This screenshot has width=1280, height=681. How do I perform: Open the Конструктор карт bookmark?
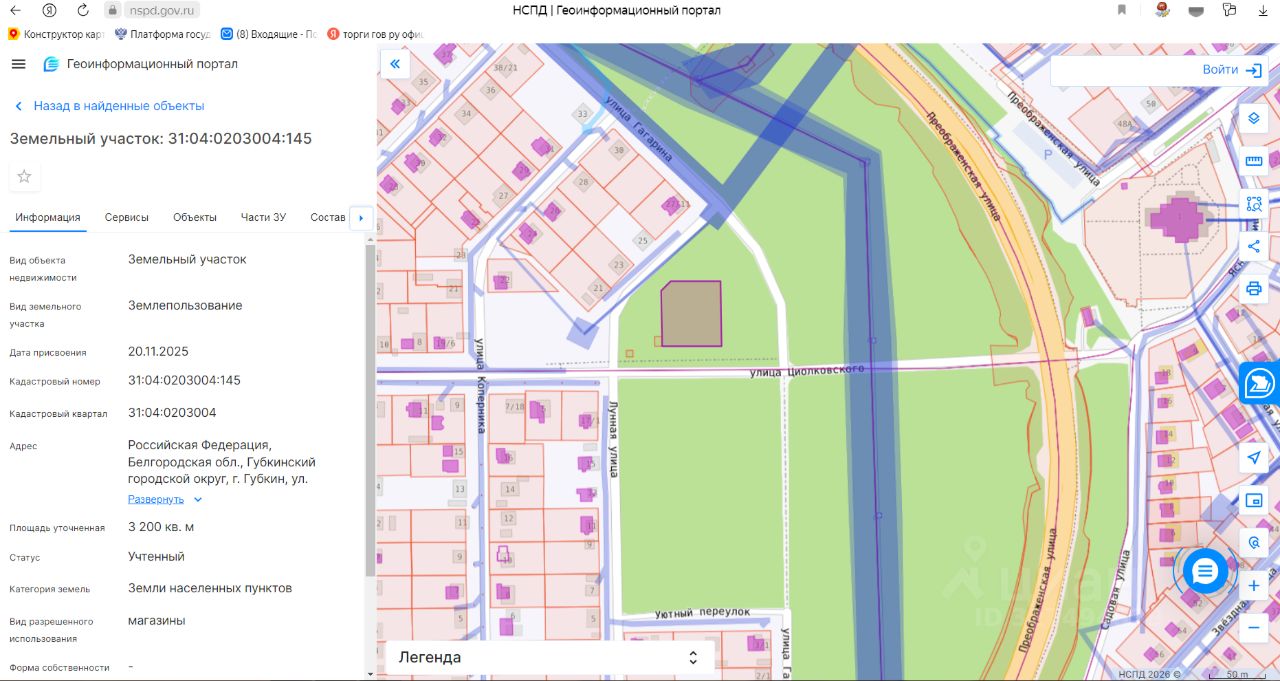pos(56,34)
